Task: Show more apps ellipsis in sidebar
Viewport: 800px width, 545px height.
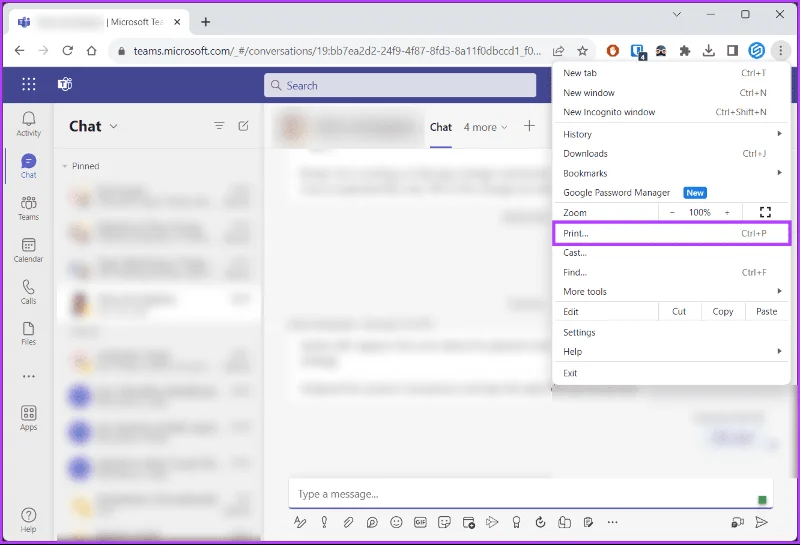Action: (x=29, y=377)
